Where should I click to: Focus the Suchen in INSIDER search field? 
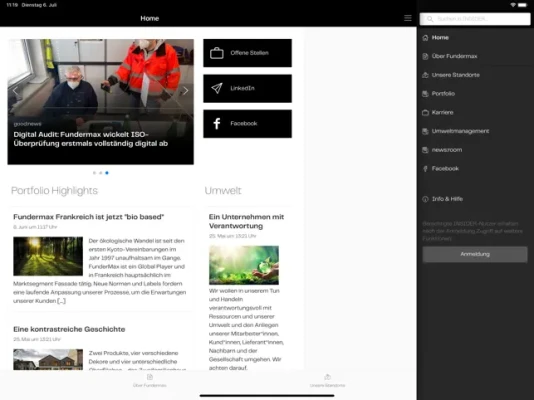(475, 19)
